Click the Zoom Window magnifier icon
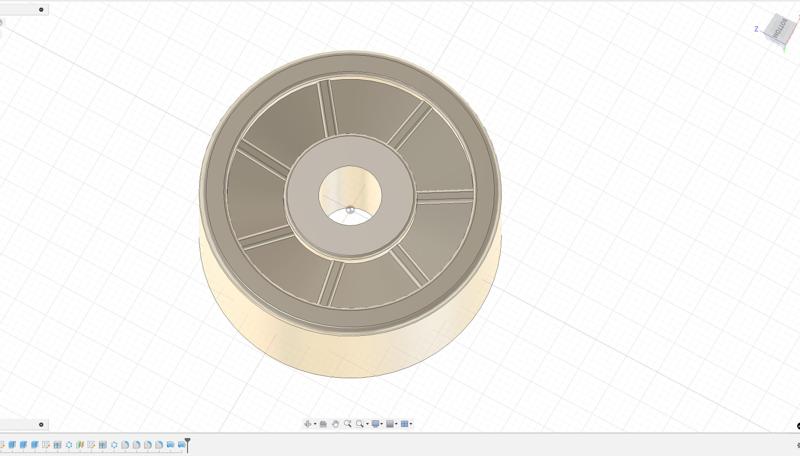Screen dimensions: 800x456 point(360,424)
